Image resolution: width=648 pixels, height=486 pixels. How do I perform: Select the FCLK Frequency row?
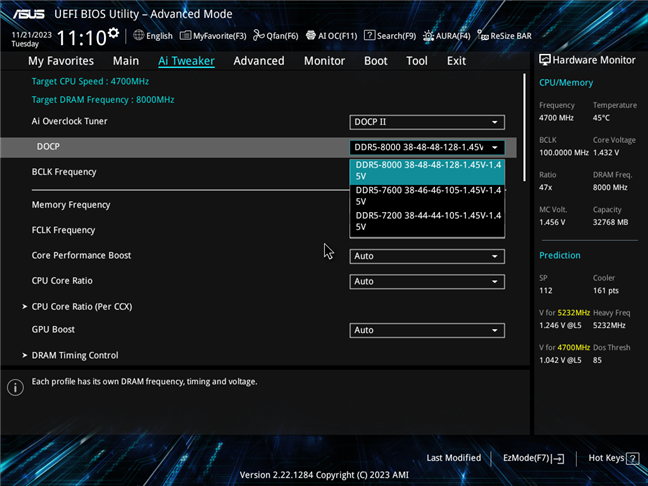pos(63,230)
